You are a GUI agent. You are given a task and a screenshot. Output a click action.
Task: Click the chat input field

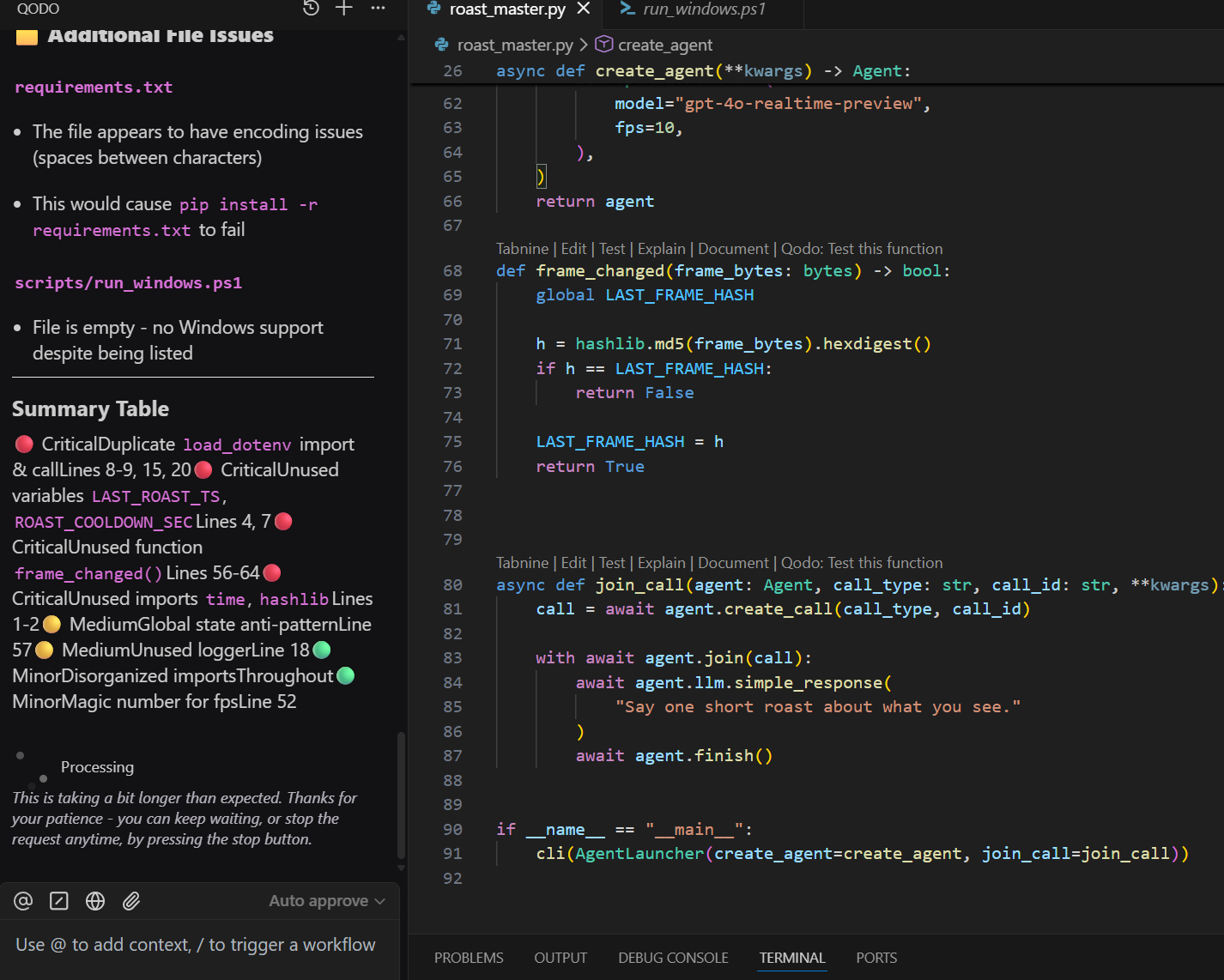tap(199, 945)
